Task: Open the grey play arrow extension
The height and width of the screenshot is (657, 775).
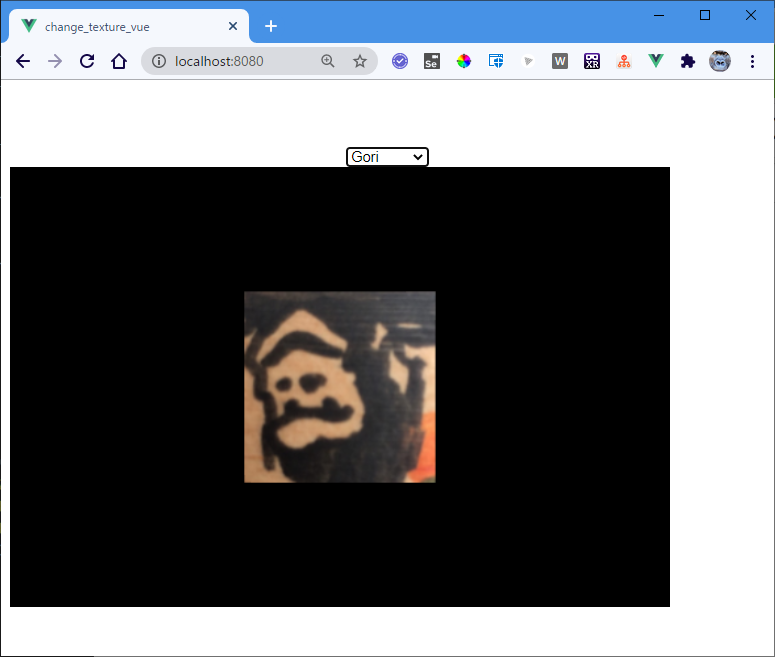Action: click(x=528, y=61)
